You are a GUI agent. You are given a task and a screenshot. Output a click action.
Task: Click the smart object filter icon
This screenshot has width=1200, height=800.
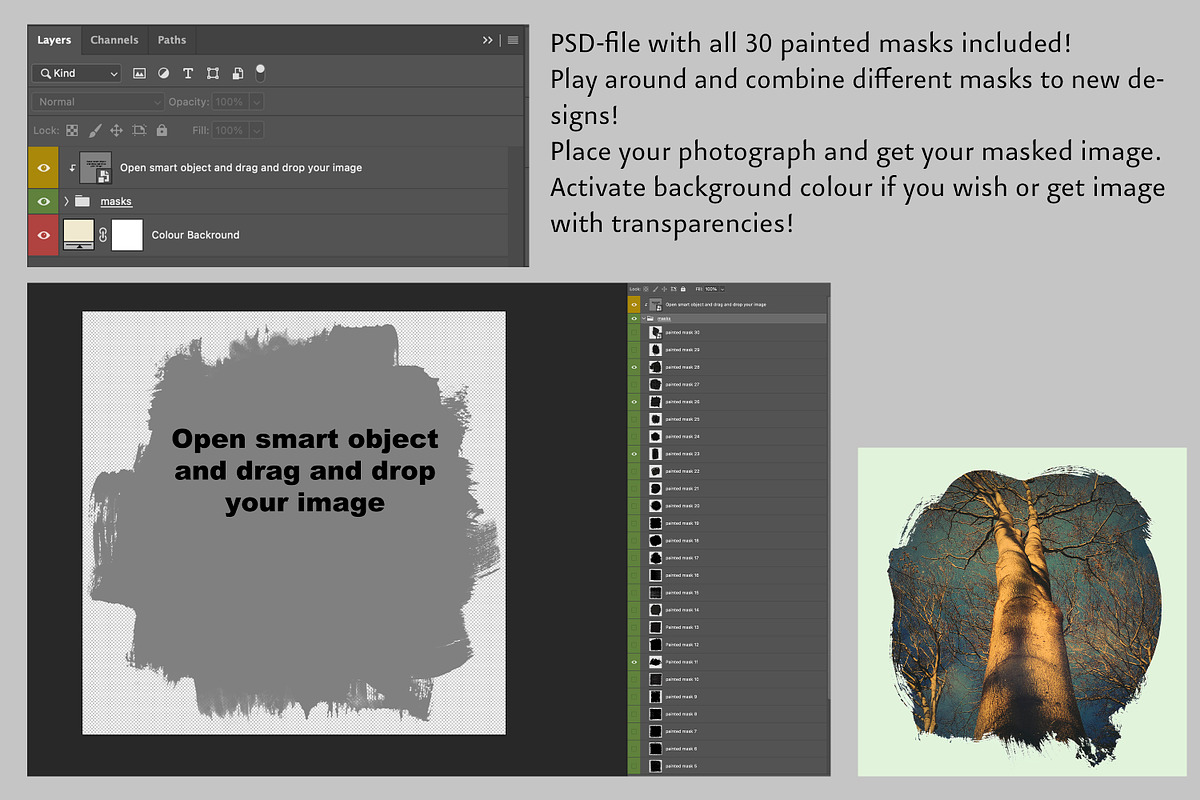point(237,73)
